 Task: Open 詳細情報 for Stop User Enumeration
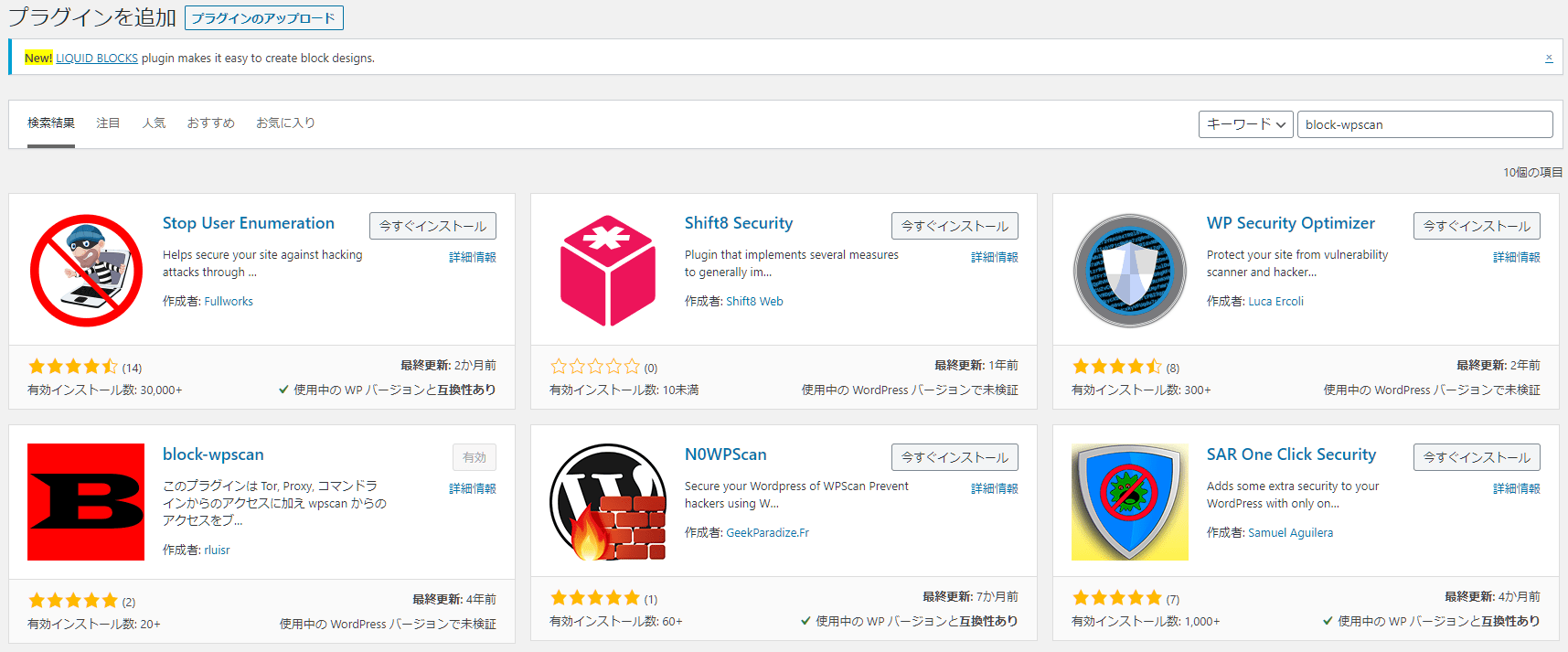[473, 257]
